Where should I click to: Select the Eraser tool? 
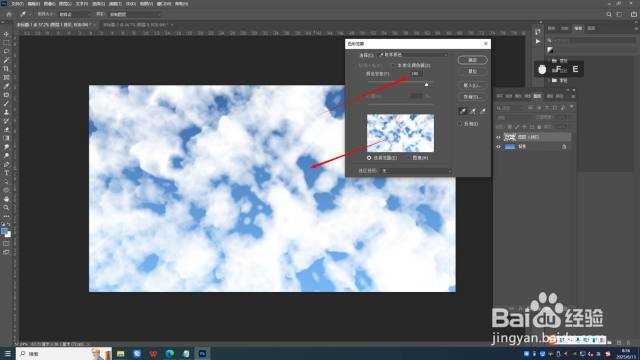[x=6, y=129]
